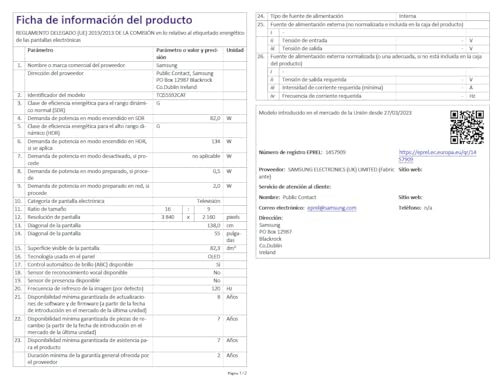Click the 'Intensidad de corriente requerida' label
The width and height of the screenshot is (500, 391).
pos(332,88)
